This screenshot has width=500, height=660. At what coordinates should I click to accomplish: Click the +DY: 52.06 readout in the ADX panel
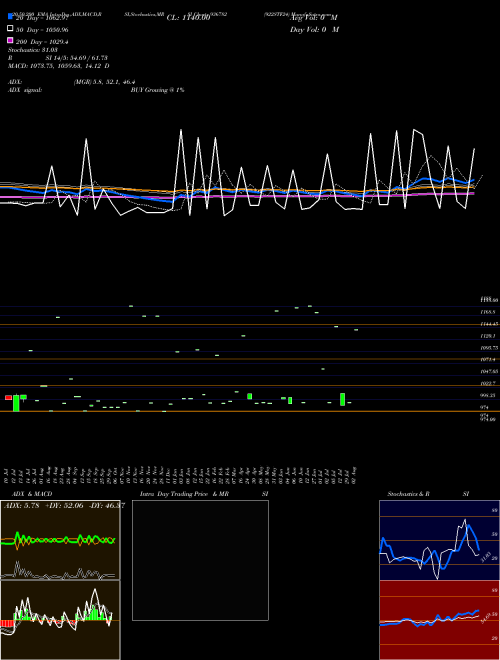pyautogui.click(x=64, y=506)
